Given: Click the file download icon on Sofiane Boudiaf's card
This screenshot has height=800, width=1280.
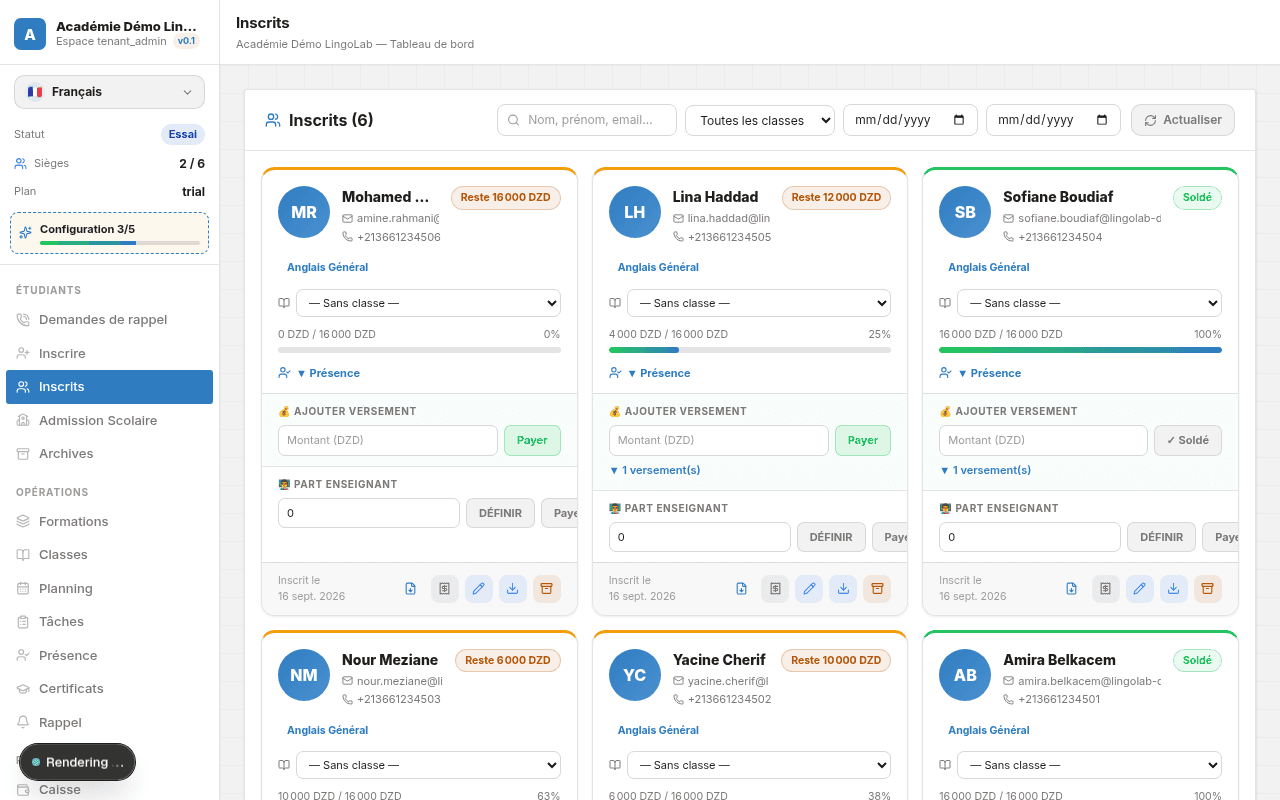Looking at the screenshot, I should (x=1072, y=588).
